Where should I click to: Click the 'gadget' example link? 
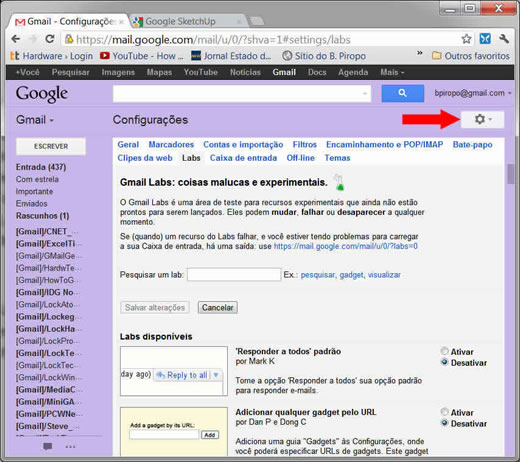pyautogui.click(x=351, y=275)
